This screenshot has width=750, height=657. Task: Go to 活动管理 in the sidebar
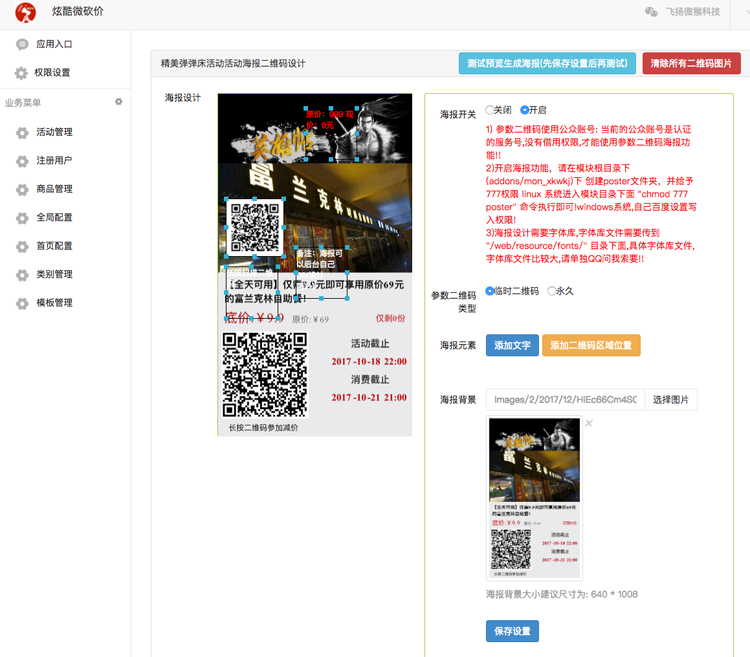pos(55,132)
